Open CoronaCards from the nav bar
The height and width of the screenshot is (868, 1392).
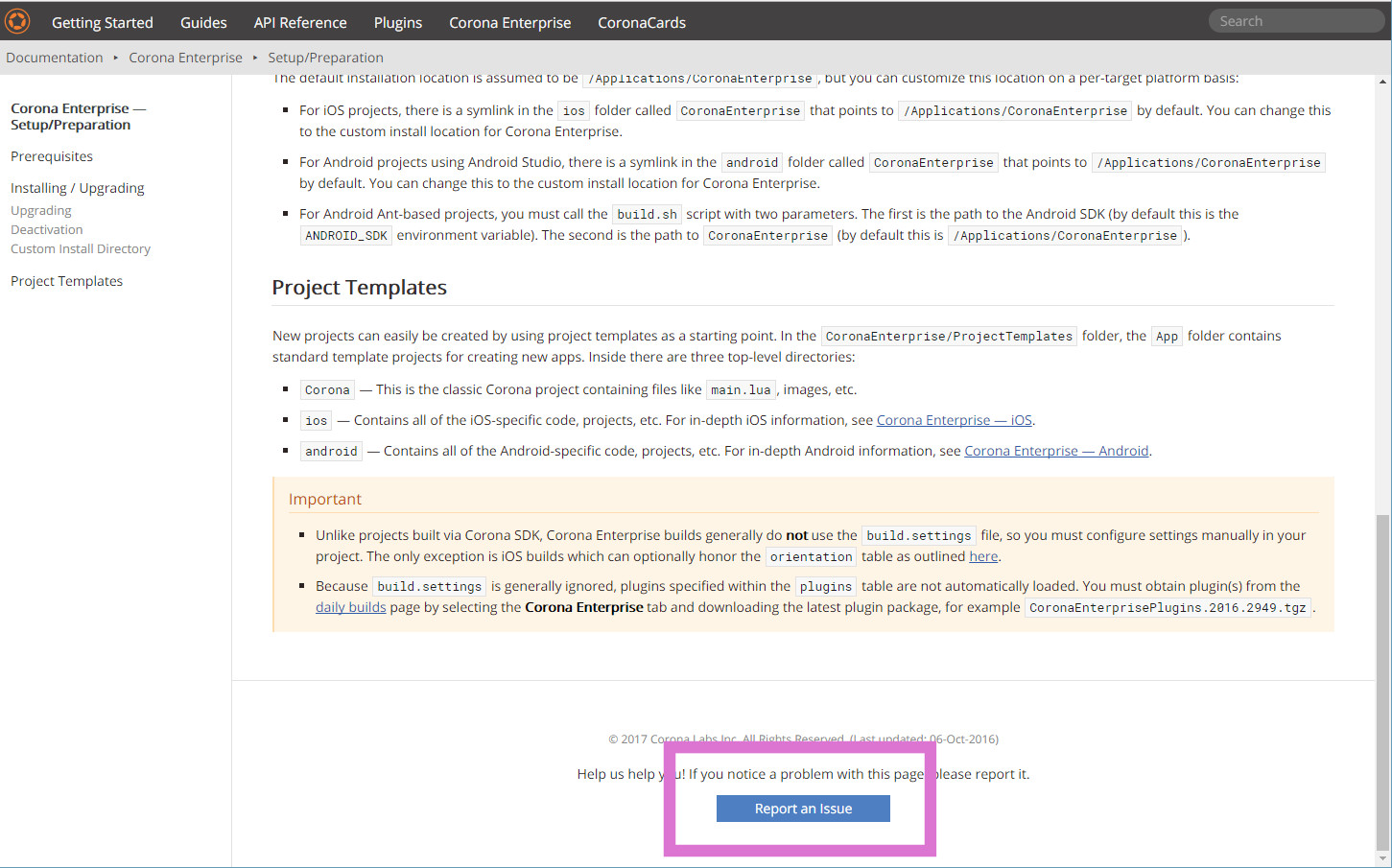point(642,22)
